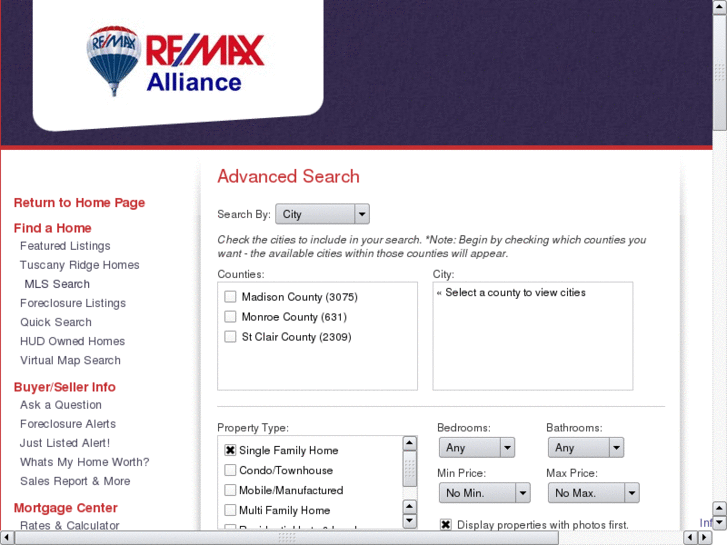
Task: Open Whats My Home Worth? link
Action: point(84,462)
